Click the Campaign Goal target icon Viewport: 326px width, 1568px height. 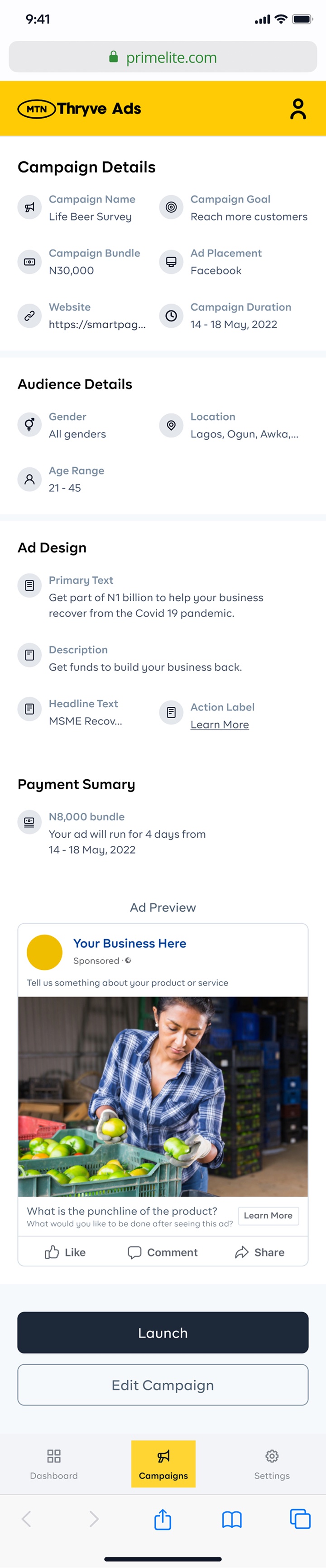pyautogui.click(x=171, y=207)
